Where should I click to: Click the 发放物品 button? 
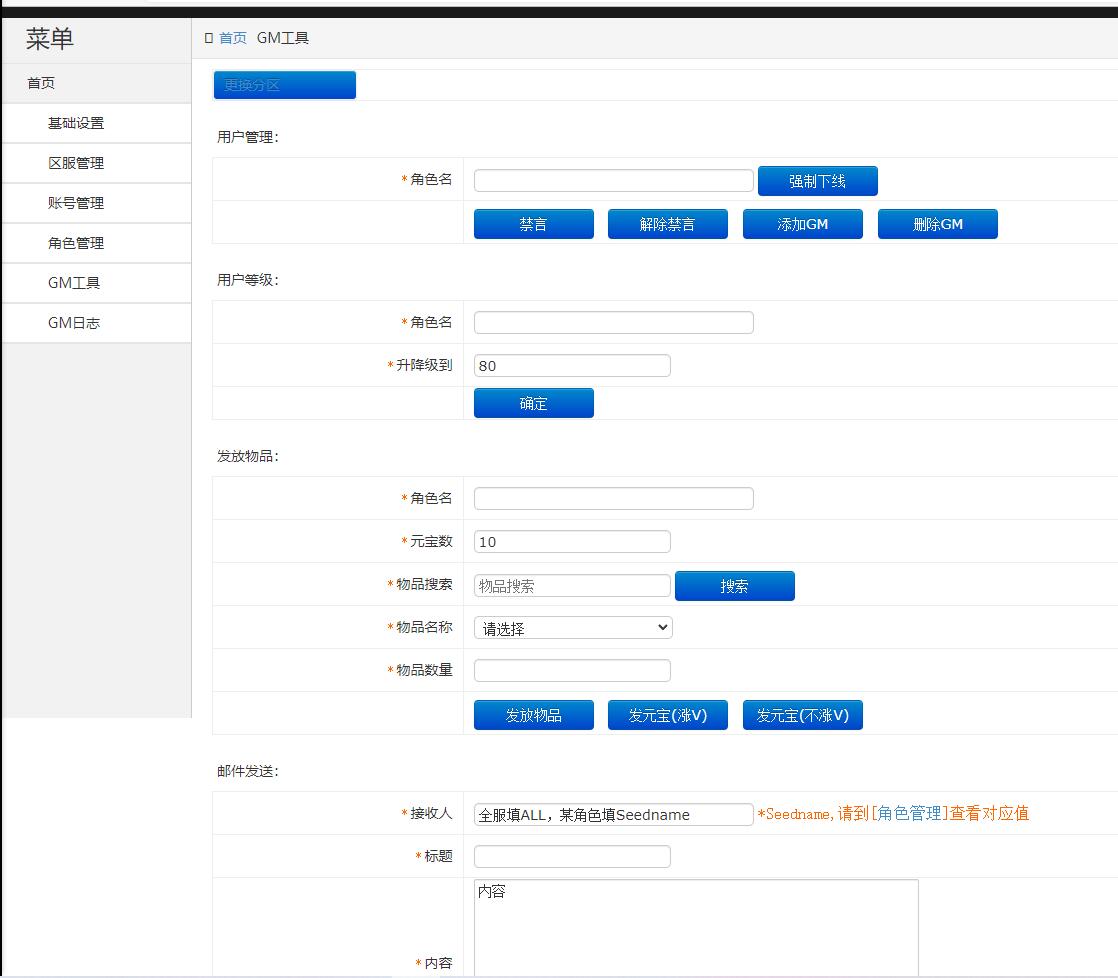click(x=533, y=714)
